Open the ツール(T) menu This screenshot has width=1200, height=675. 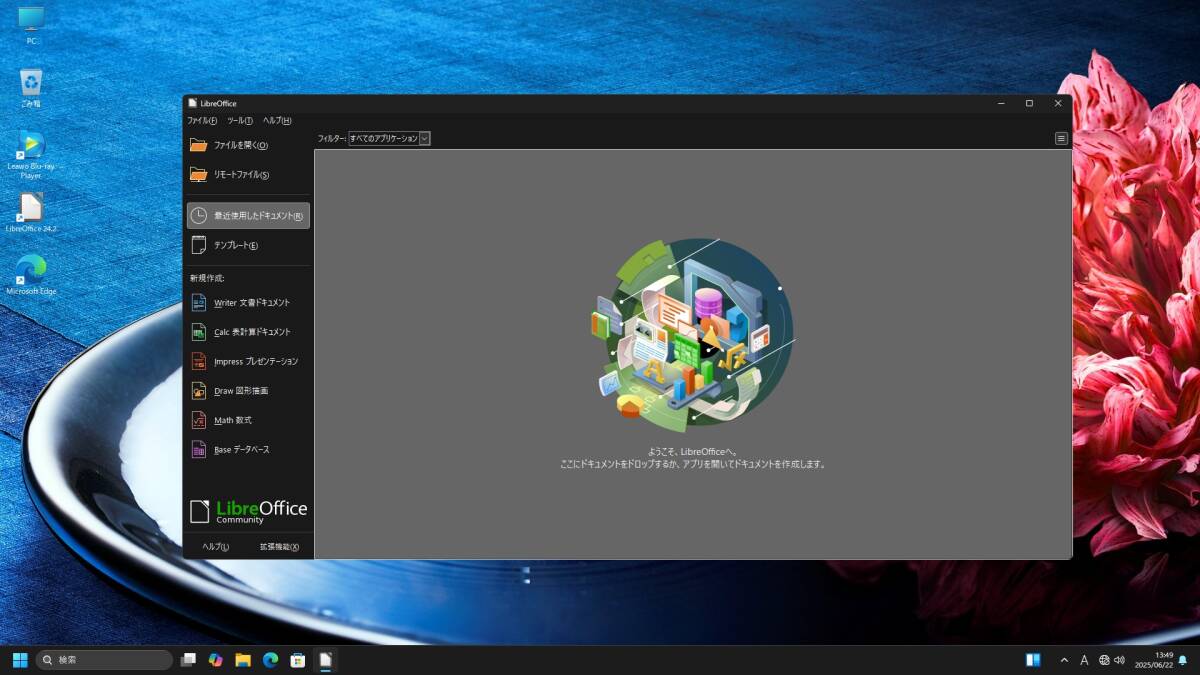(x=240, y=121)
